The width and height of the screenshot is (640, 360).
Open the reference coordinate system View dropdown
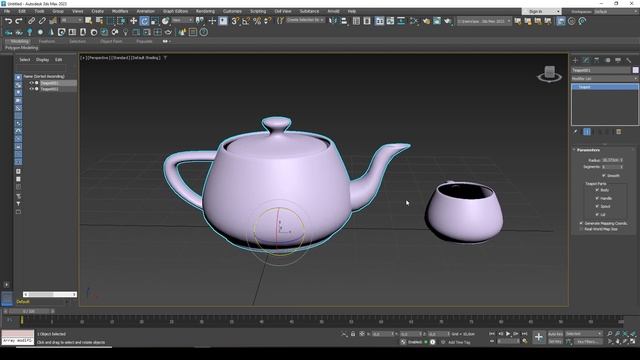[182, 20]
